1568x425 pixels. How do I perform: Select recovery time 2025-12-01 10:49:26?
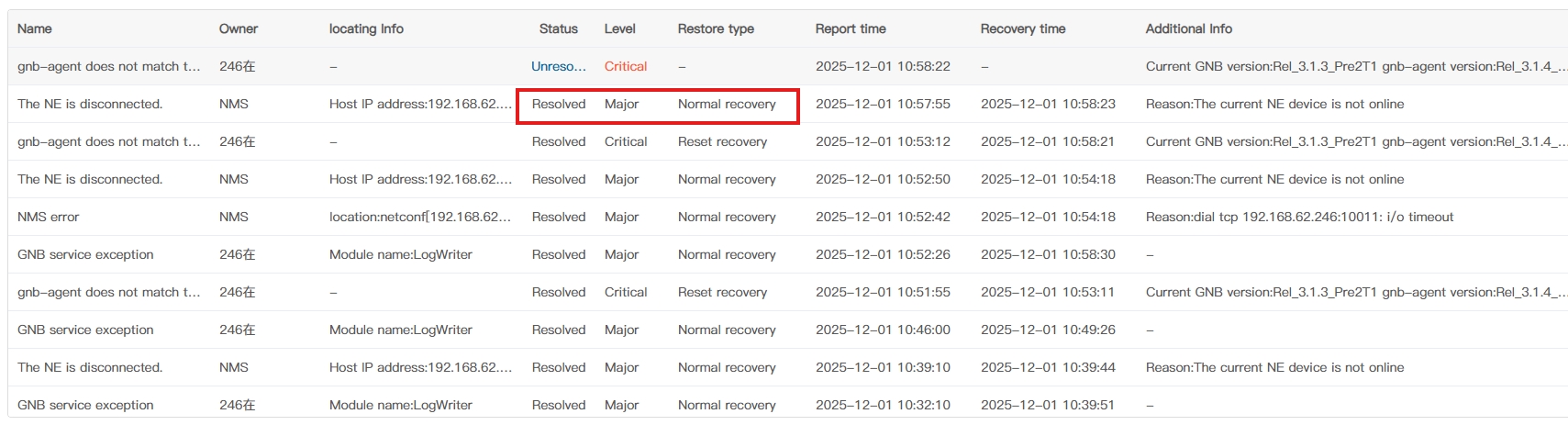click(x=1048, y=330)
